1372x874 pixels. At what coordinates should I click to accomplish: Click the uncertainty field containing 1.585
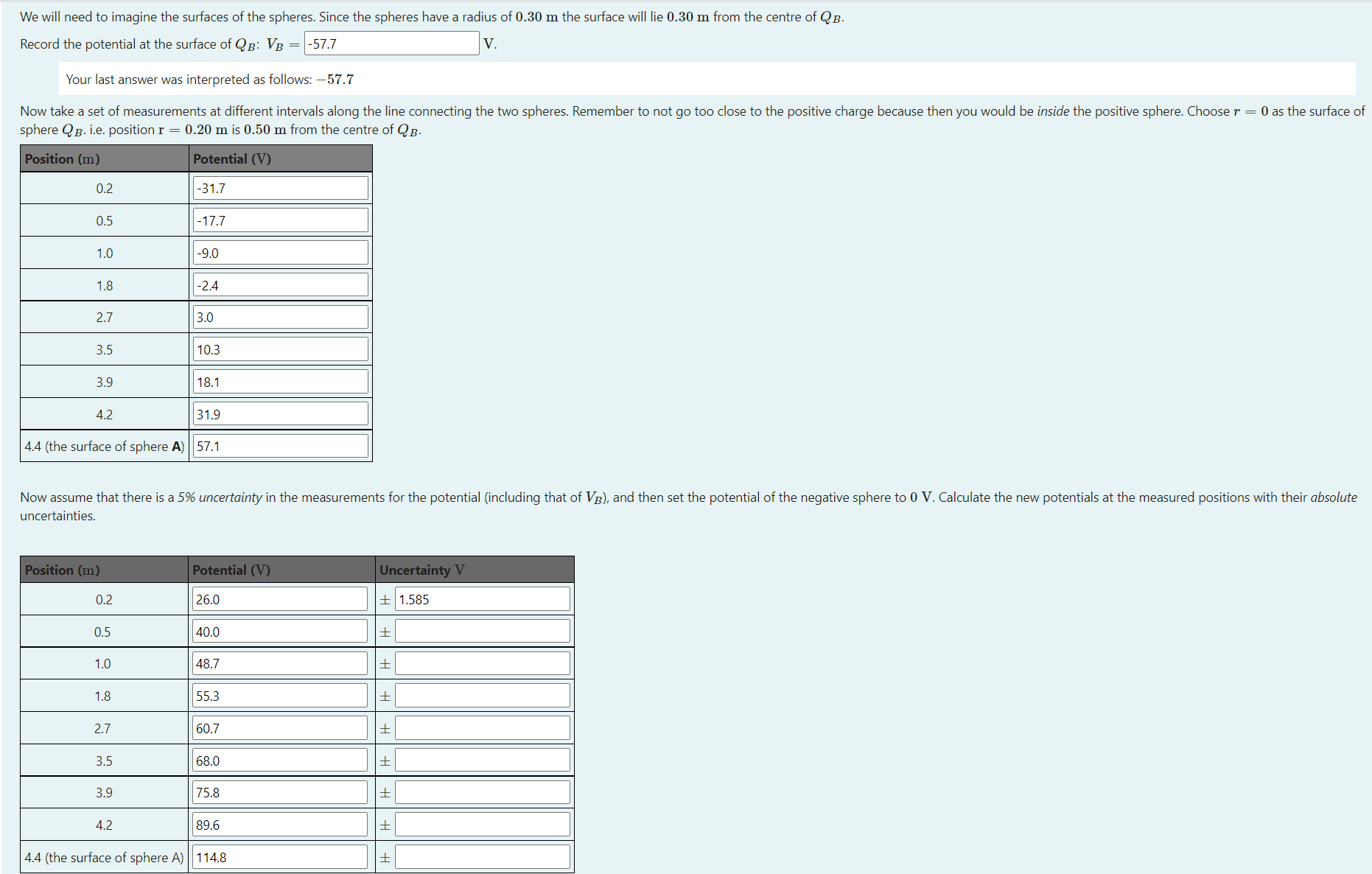click(483, 599)
